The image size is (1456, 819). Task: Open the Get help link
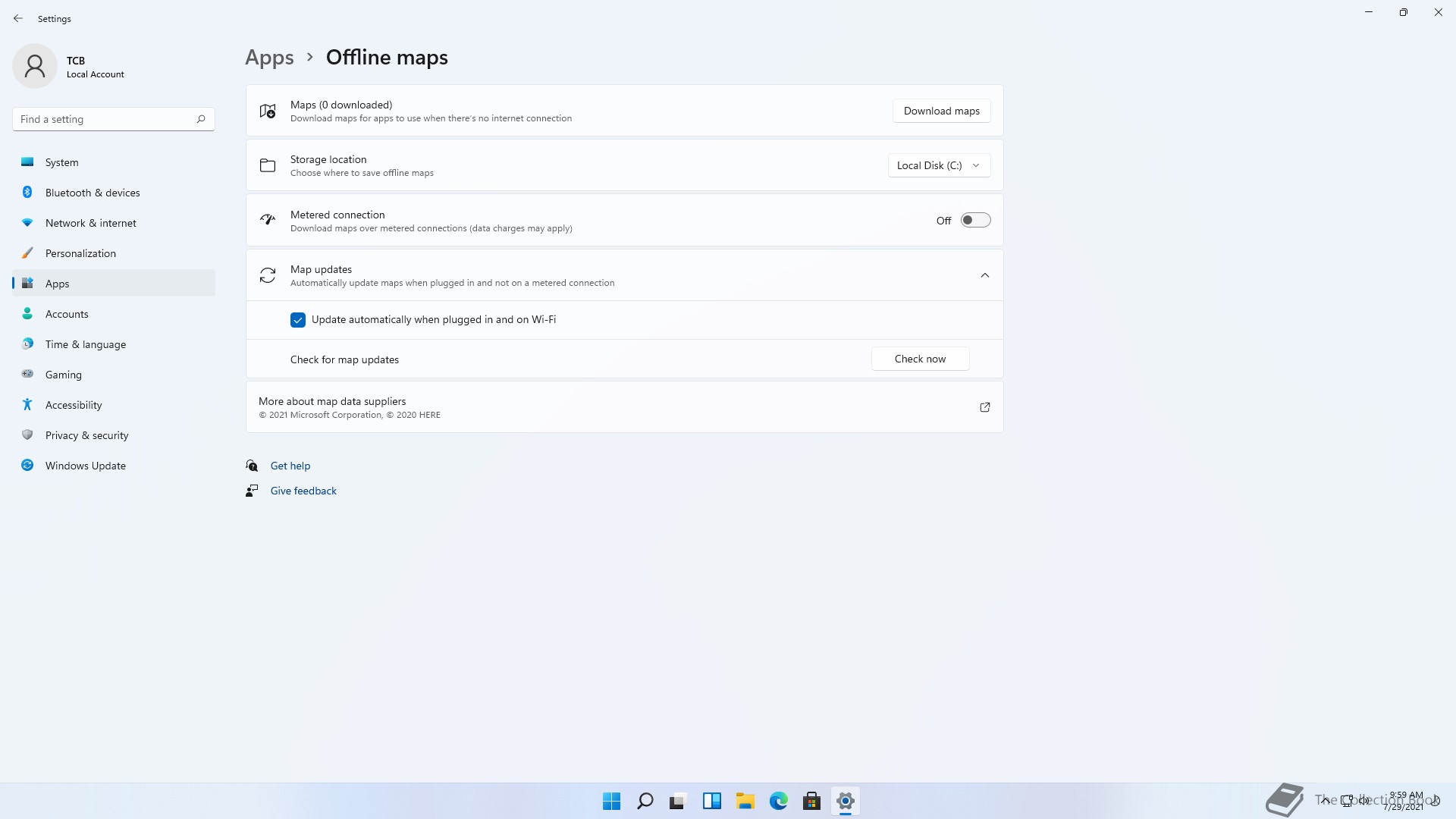point(290,466)
